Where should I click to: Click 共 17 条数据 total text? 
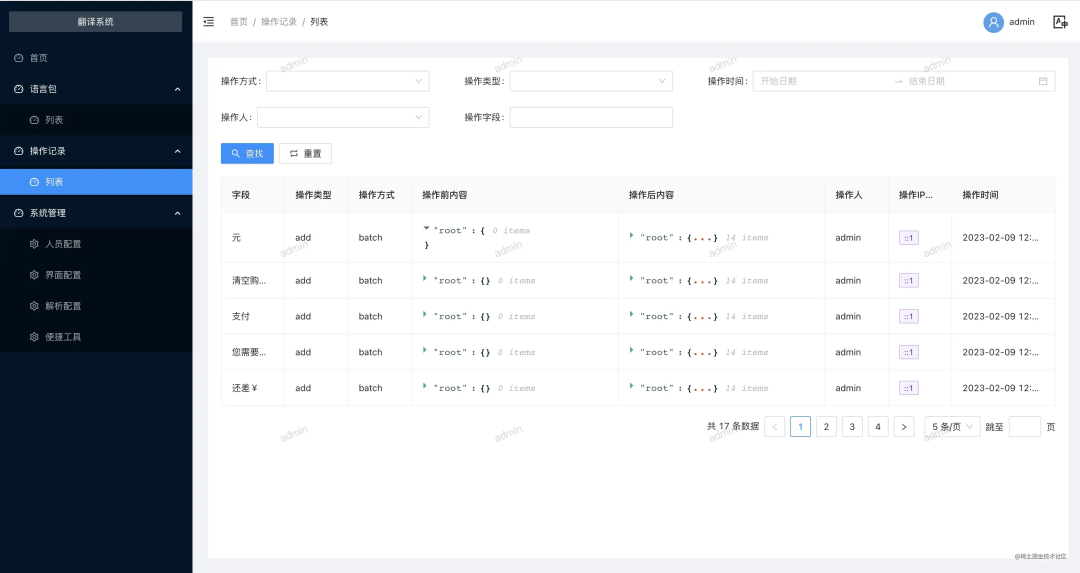click(x=733, y=426)
